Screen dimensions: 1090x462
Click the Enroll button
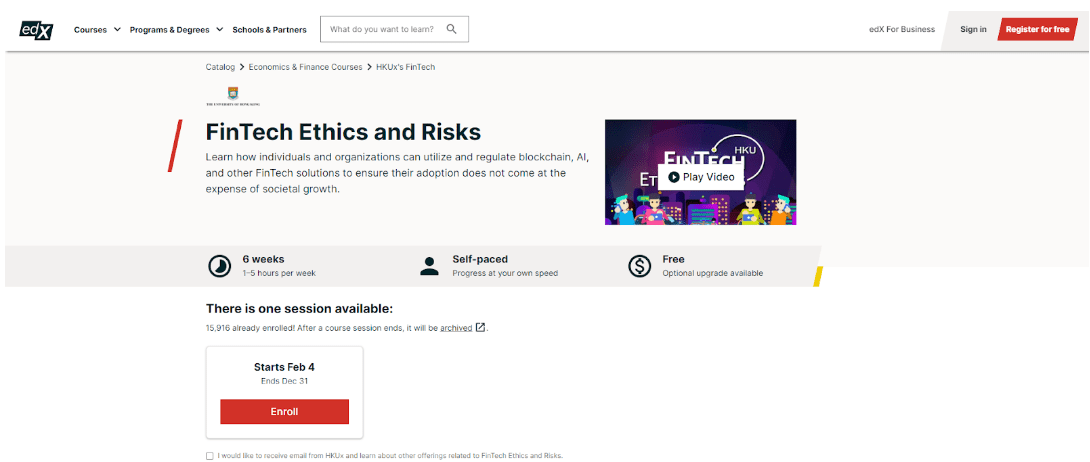[284, 412]
